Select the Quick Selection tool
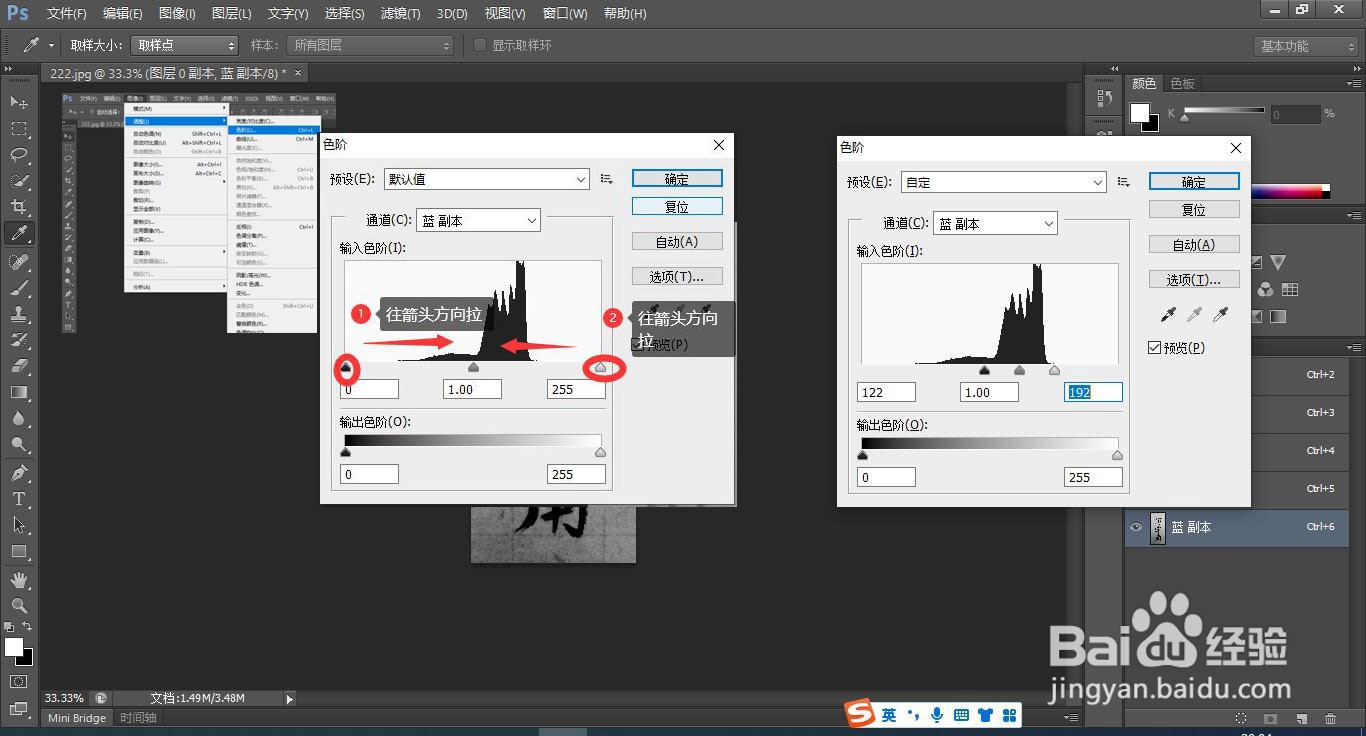 click(x=19, y=181)
